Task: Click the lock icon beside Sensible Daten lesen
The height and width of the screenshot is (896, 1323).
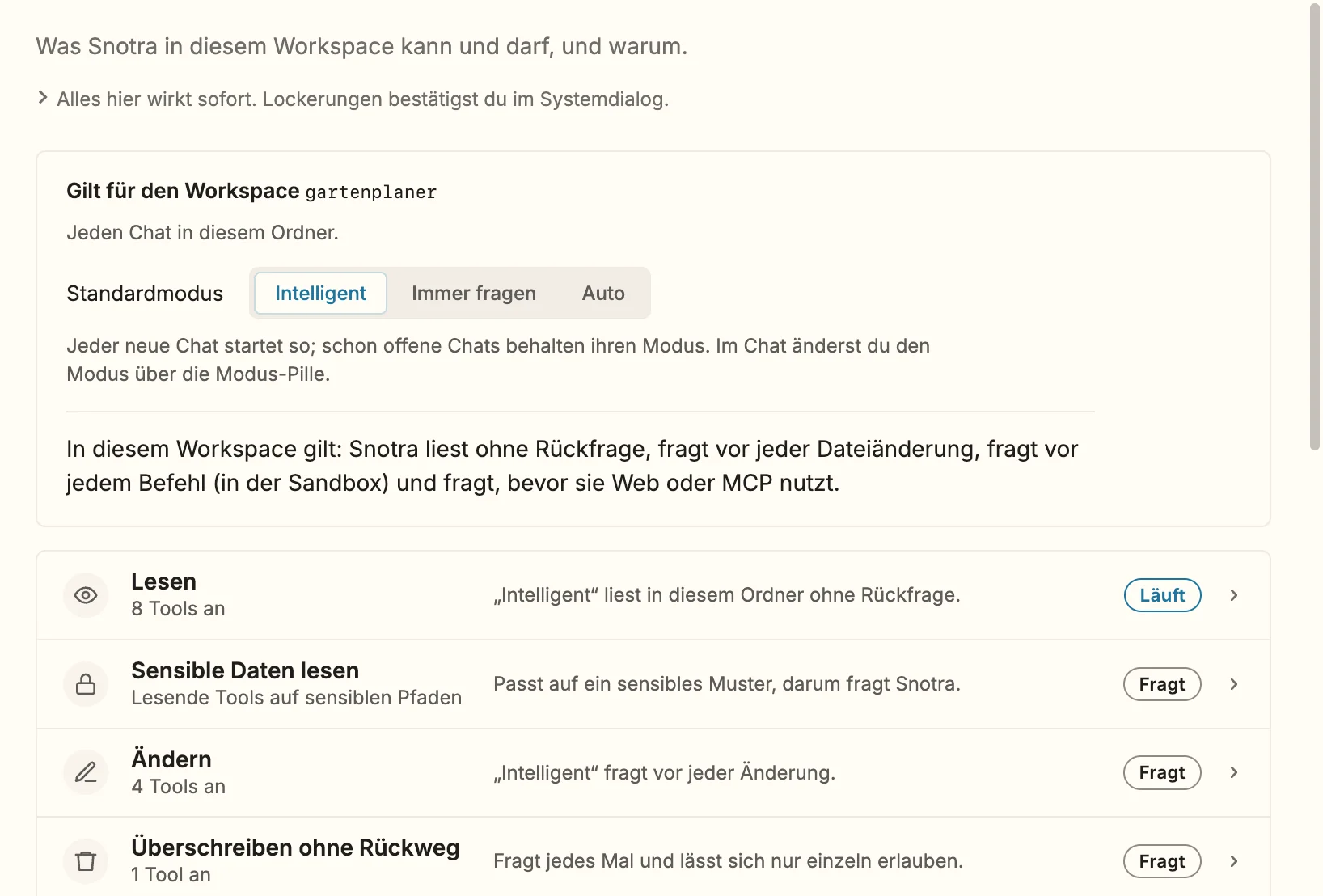Action: pyautogui.click(x=86, y=684)
